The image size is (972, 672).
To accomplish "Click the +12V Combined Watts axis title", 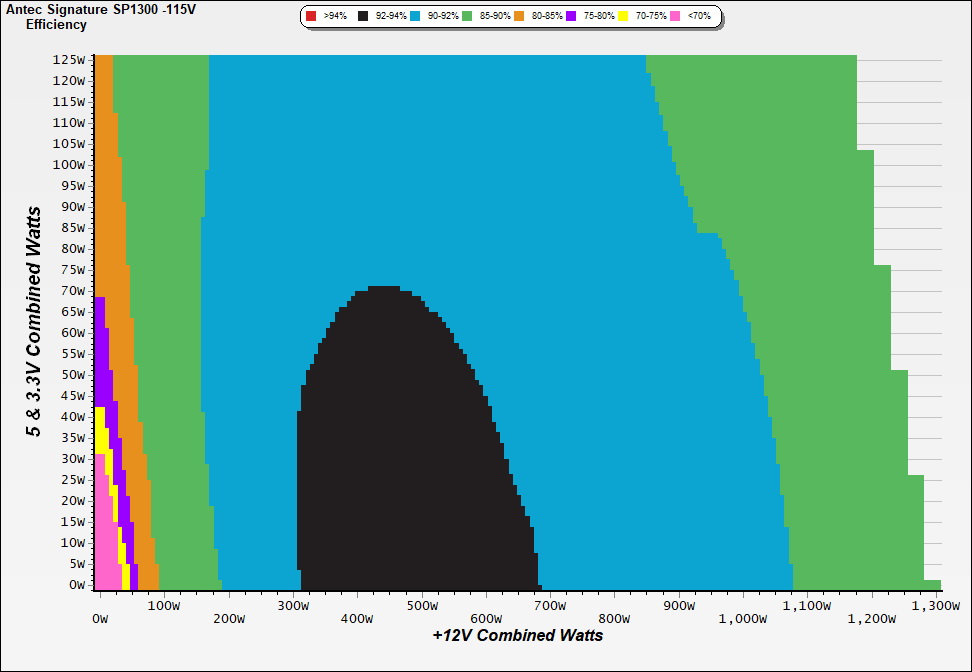I will coord(517,635).
